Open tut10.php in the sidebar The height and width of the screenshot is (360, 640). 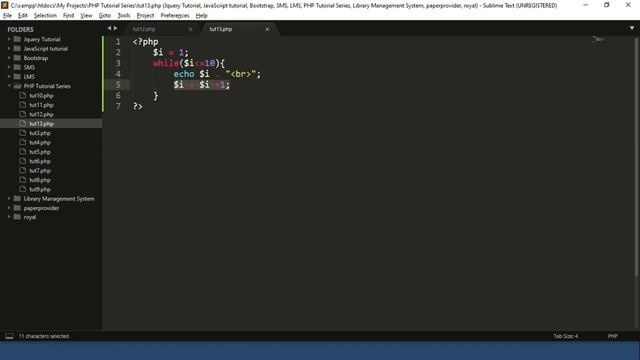coord(41,96)
